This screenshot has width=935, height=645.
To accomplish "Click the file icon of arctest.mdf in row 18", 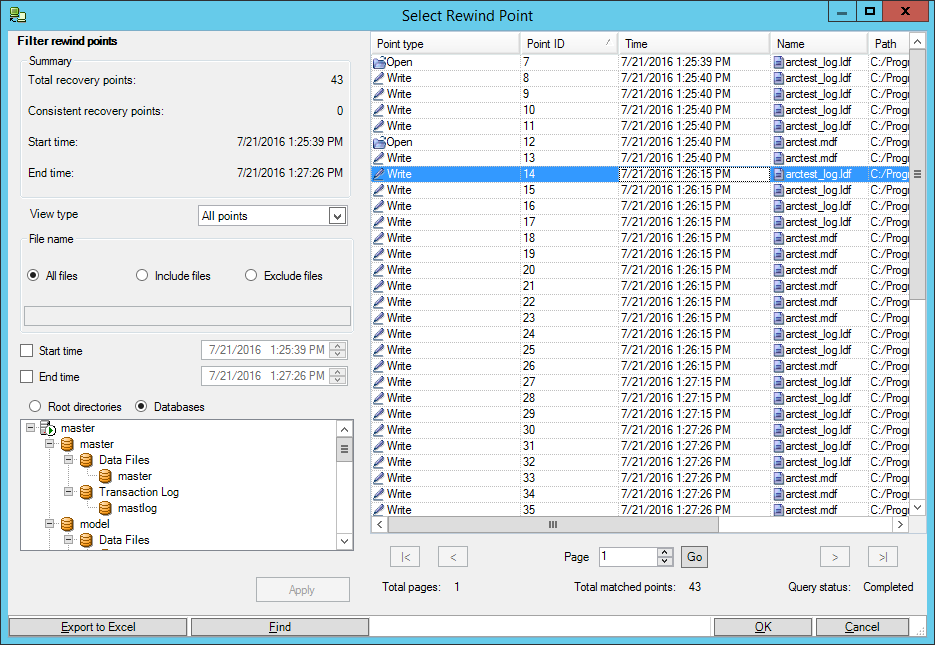I will coord(778,238).
